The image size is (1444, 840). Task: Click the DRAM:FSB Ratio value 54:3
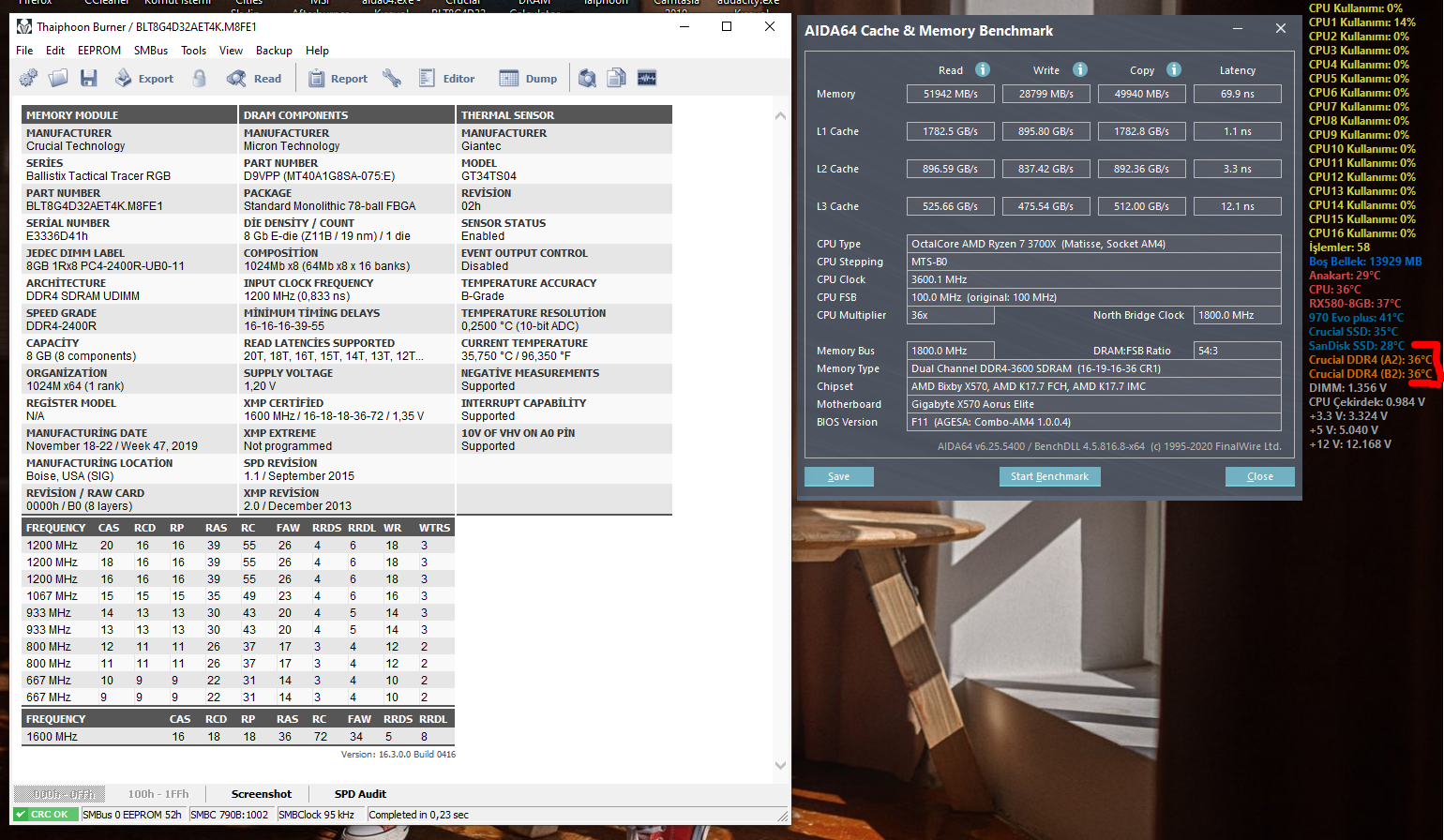1238,351
